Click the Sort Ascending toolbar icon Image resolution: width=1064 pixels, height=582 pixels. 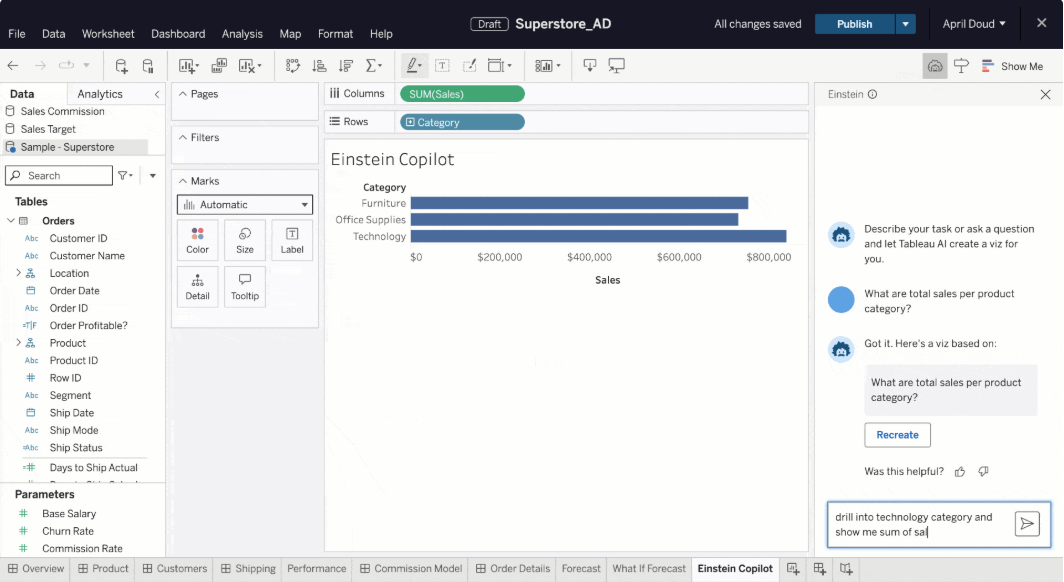pyautogui.click(x=320, y=64)
